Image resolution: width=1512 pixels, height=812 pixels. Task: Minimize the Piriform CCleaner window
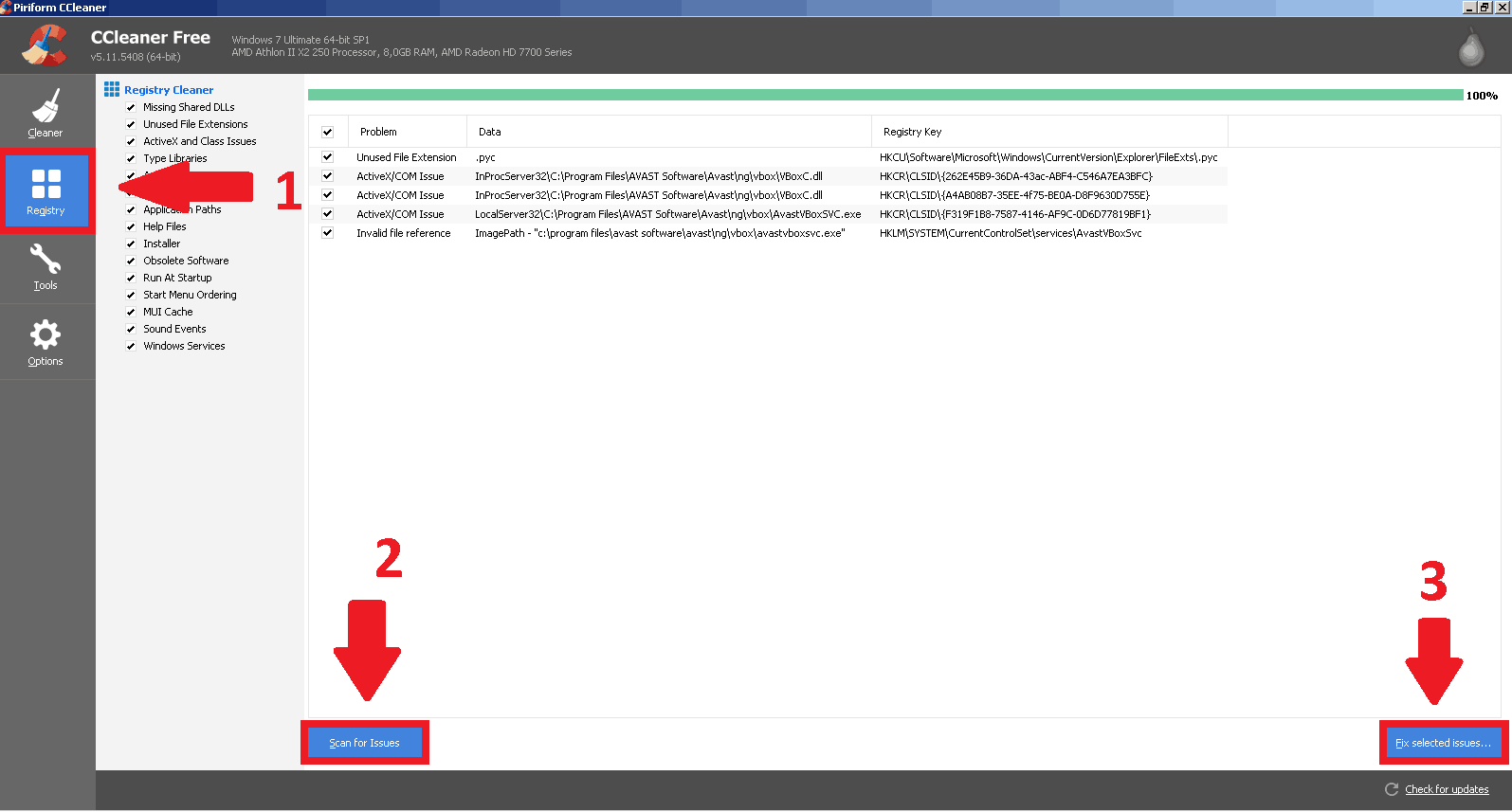1469,8
